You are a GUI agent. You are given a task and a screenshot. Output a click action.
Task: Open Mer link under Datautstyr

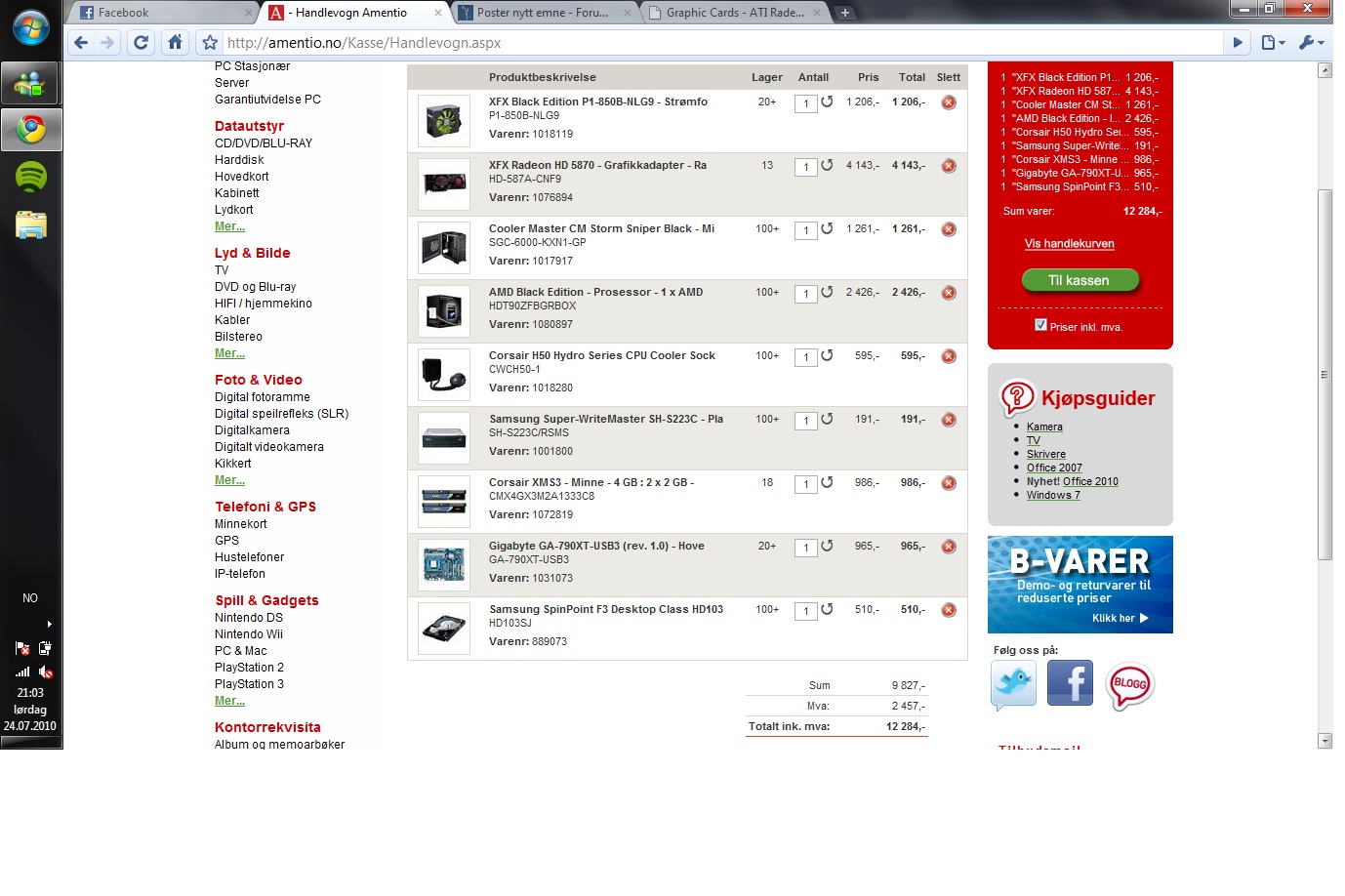tap(229, 226)
